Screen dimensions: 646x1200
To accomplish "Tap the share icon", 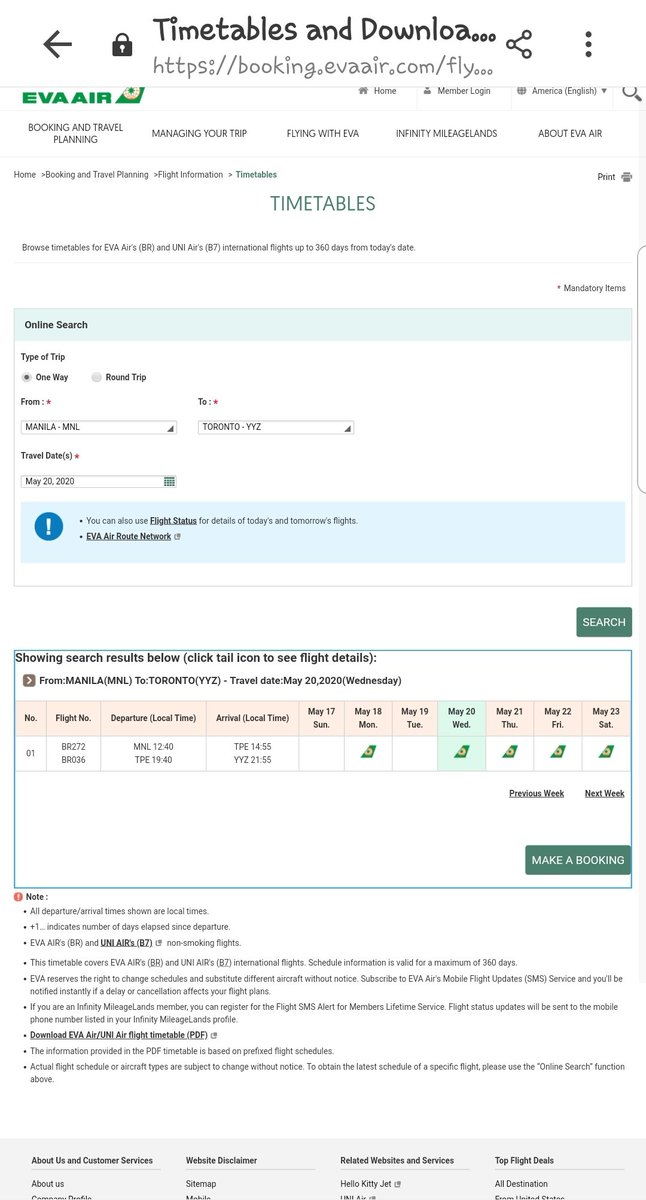I will [519, 44].
